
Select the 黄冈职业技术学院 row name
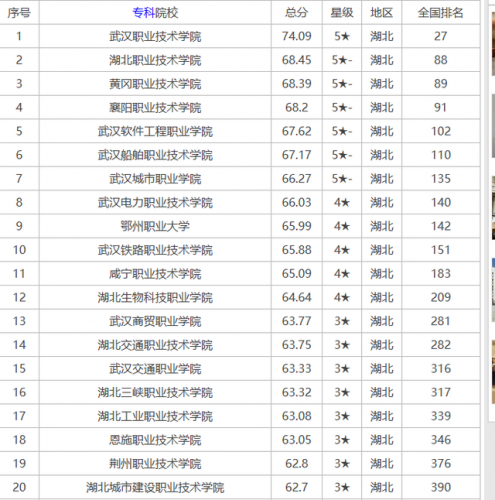(155, 84)
